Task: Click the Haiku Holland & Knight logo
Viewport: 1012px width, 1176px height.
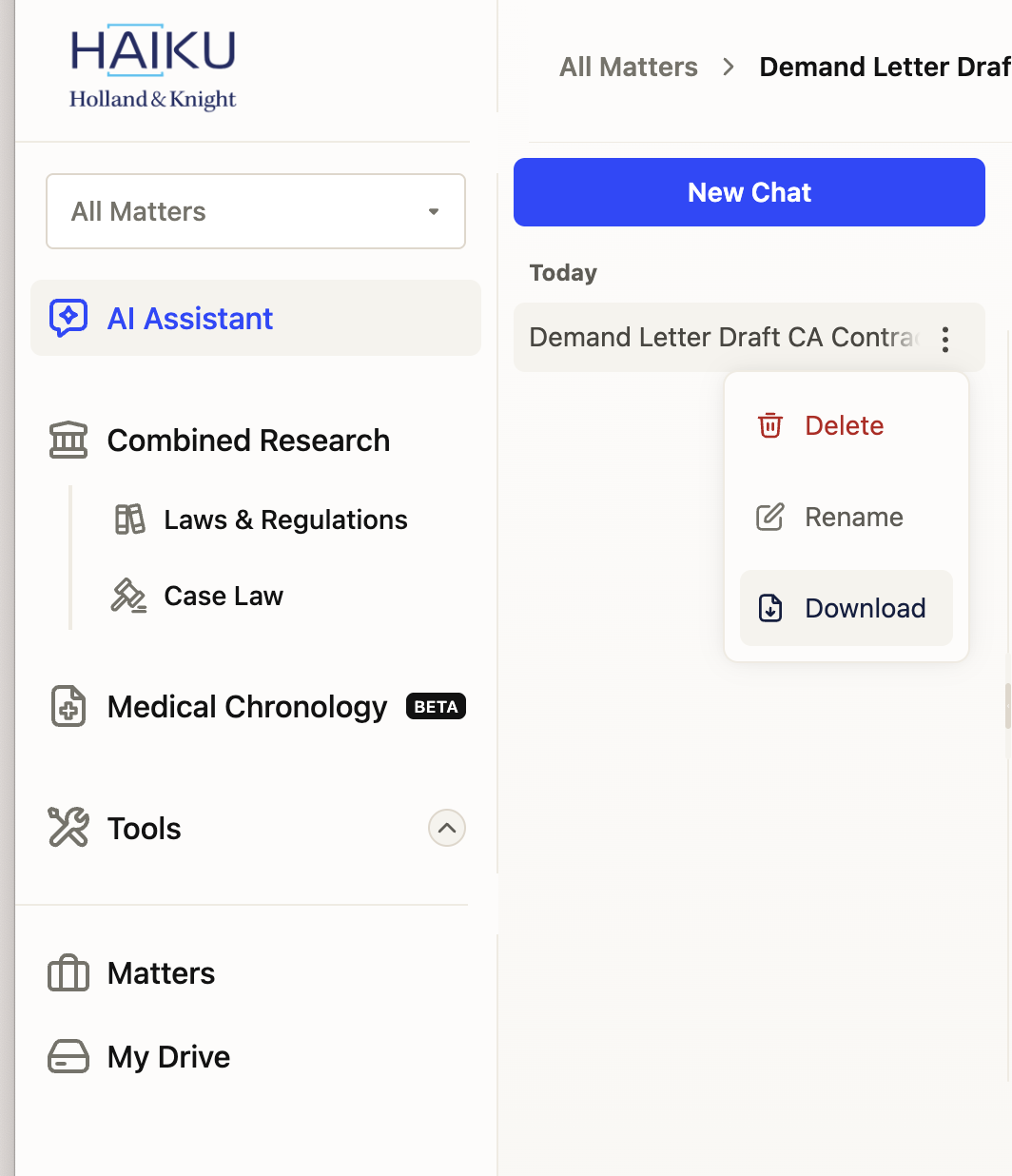Action: [153, 70]
